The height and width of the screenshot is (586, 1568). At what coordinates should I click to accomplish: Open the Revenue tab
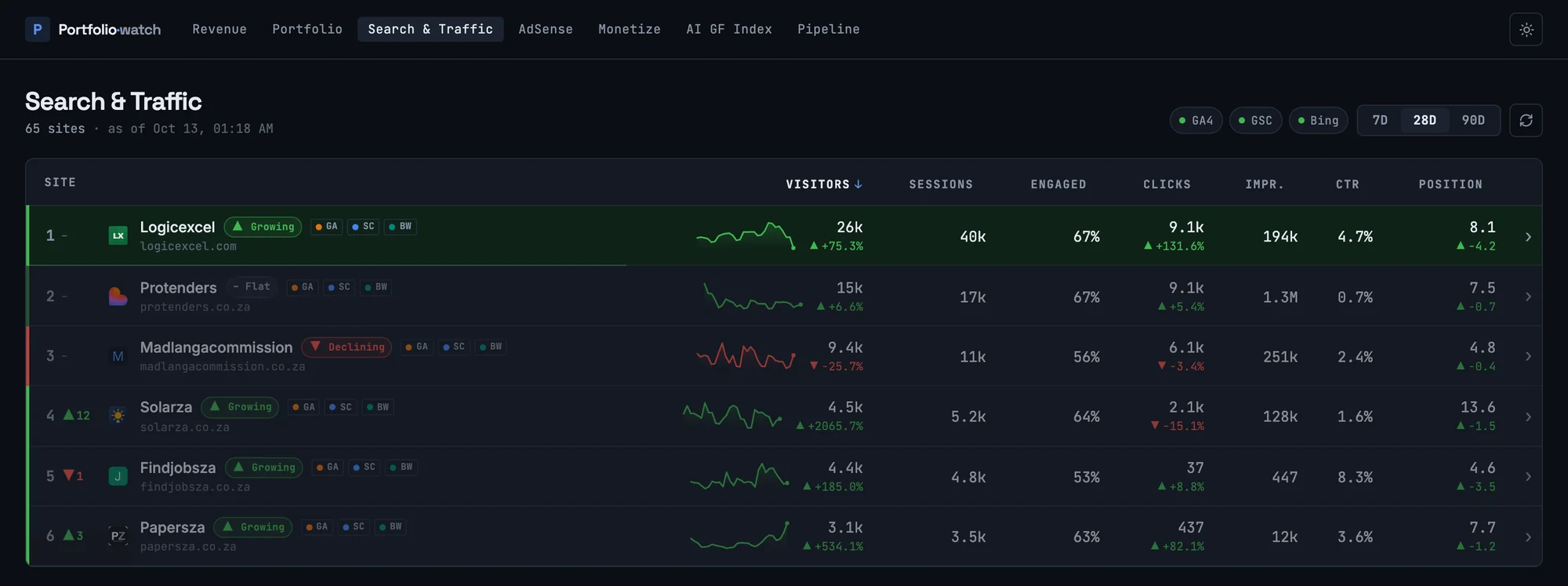click(x=220, y=29)
